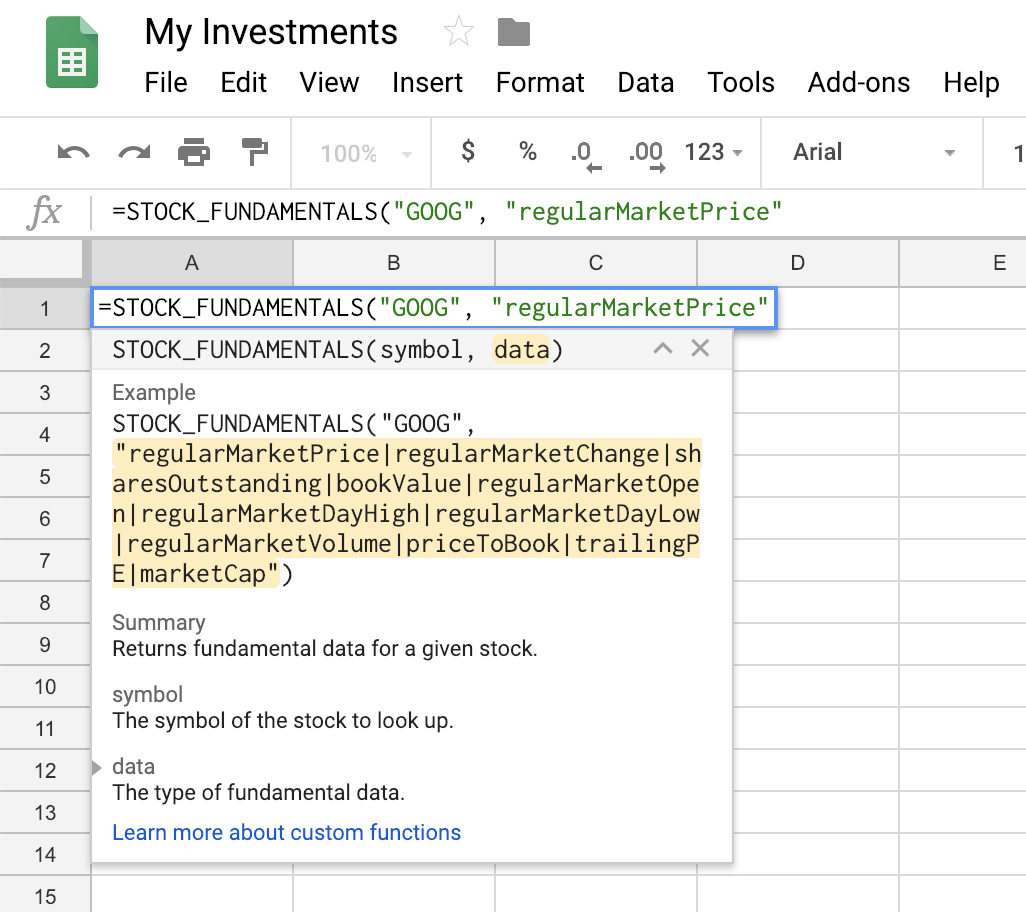Select row 15 header

pyautogui.click(x=44, y=896)
